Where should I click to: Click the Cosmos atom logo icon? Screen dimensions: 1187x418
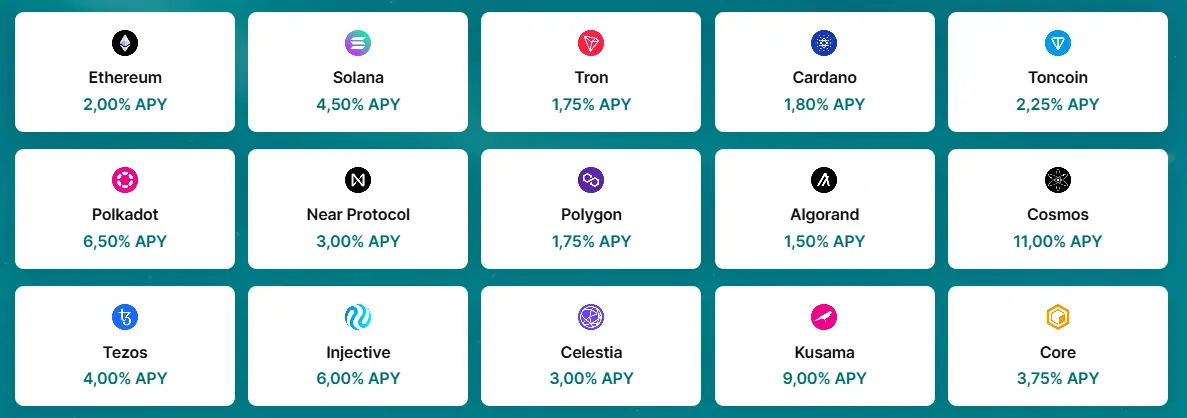point(1058,180)
